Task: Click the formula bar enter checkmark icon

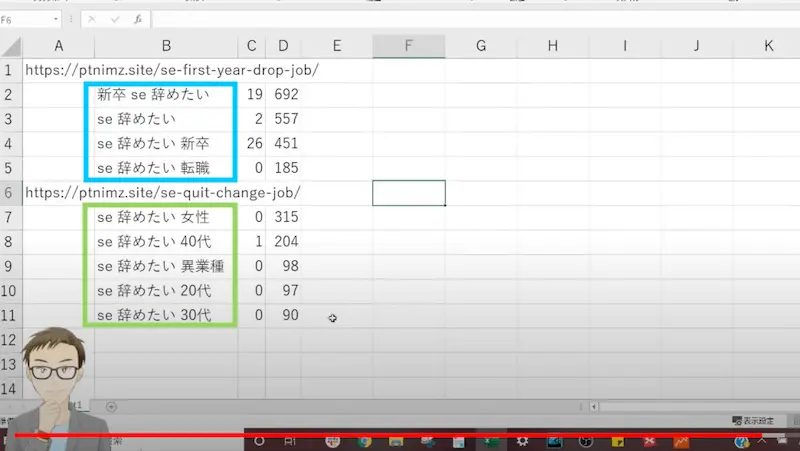Action: point(114,19)
